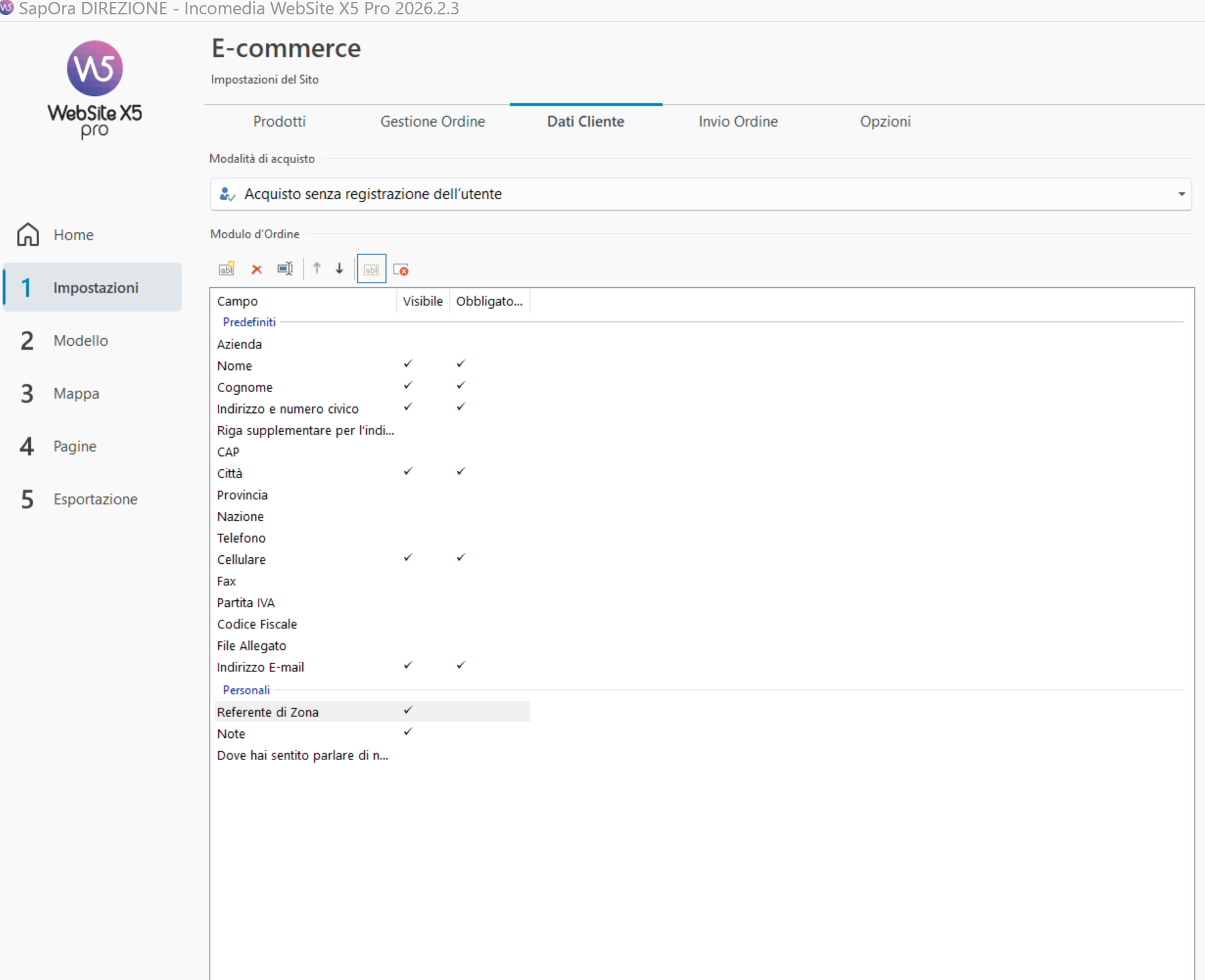
Task: Add a new custom field to order form
Action: (227, 269)
